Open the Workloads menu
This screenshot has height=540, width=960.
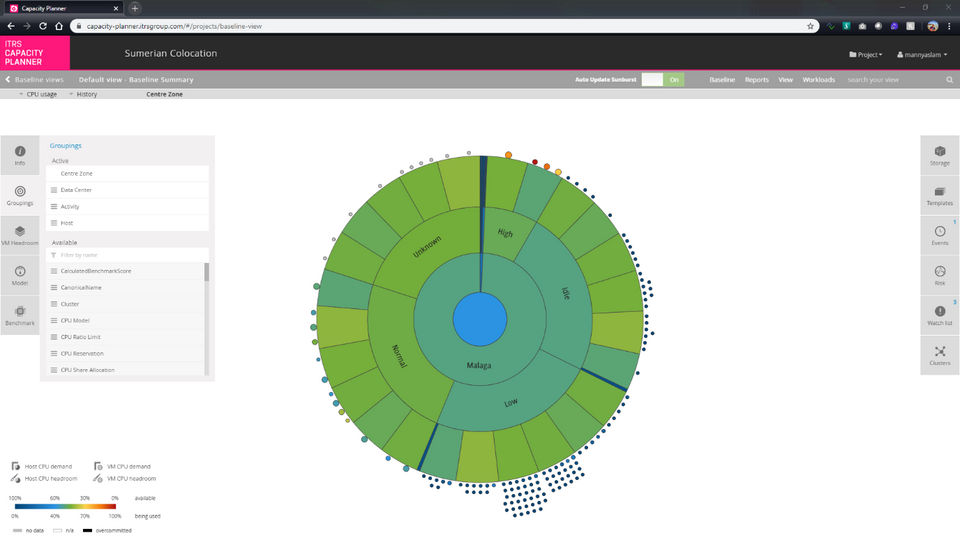click(x=819, y=80)
